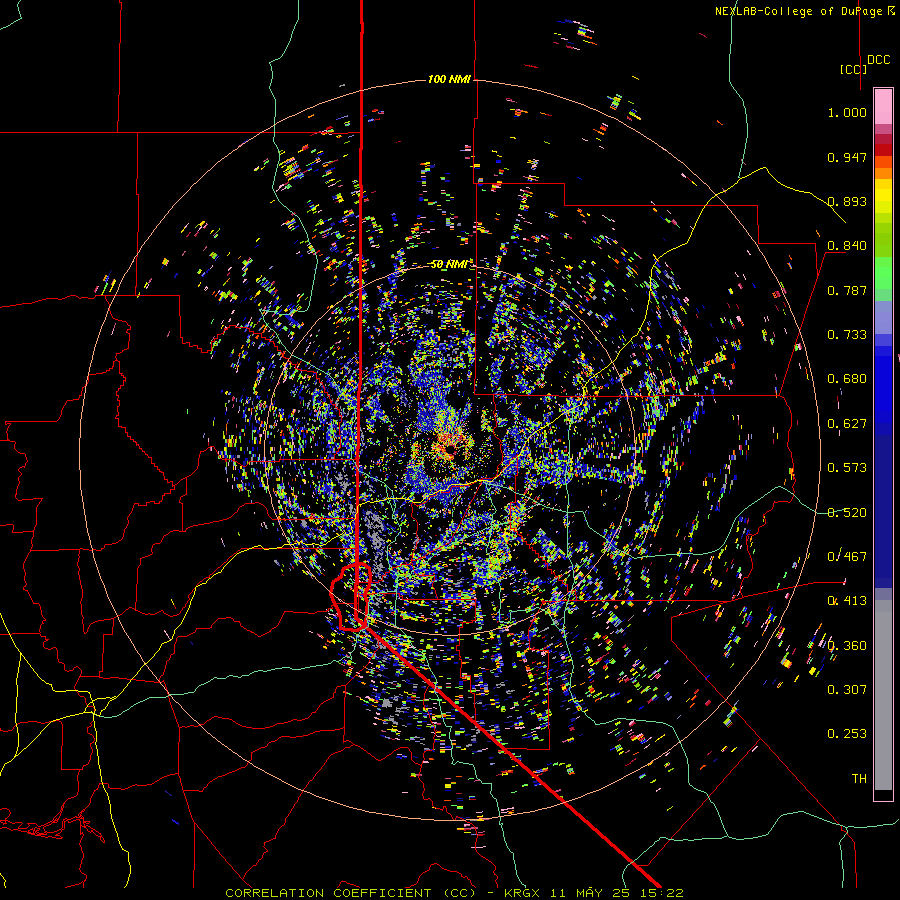Click the 0.467 color scale value
The width and height of the screenshot is (900, 900).
click(x=847, y=557)
